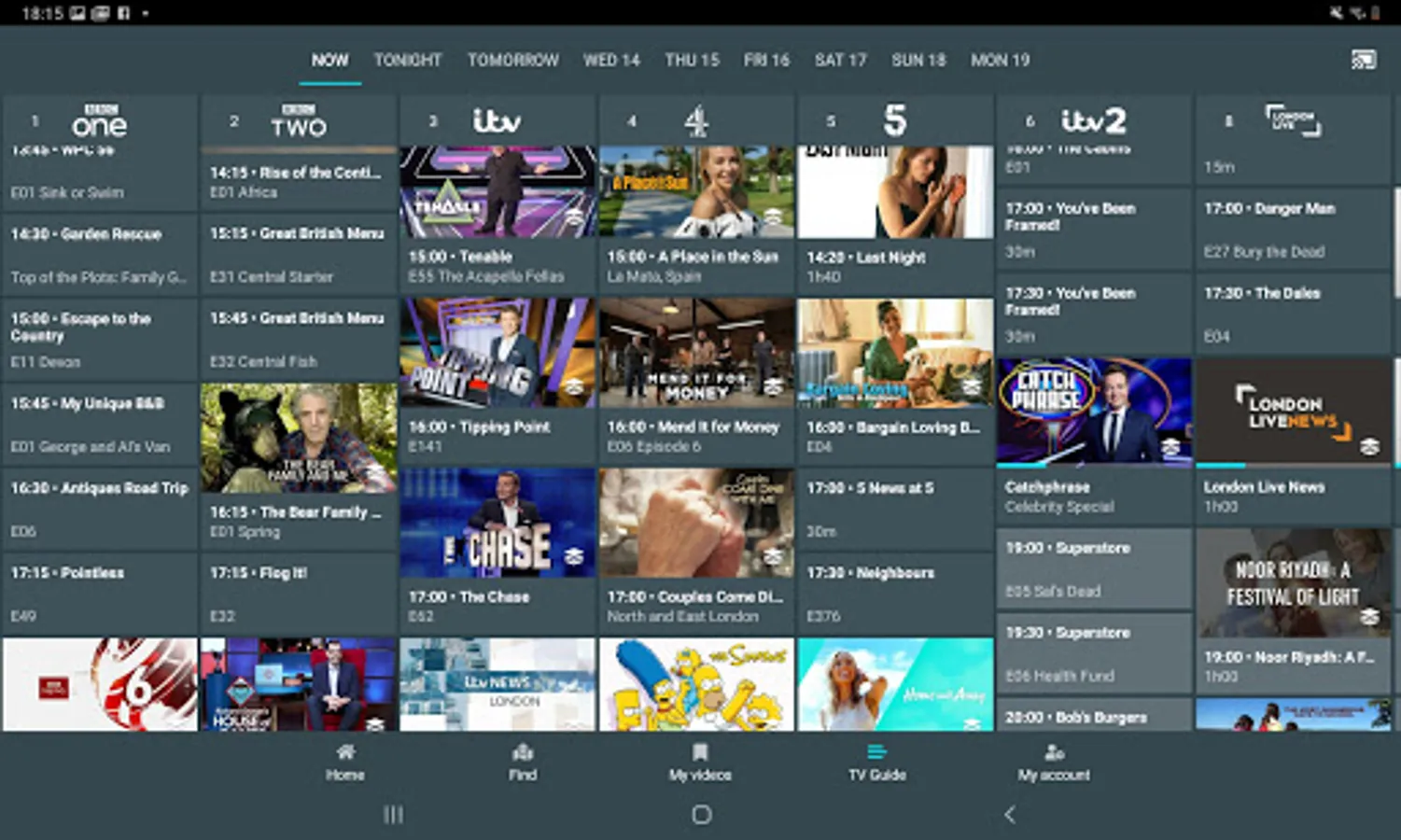1401x840 pixels.
Task: Open 19:30 Superstore Health Fund listing
Action: pos(1094,654)
